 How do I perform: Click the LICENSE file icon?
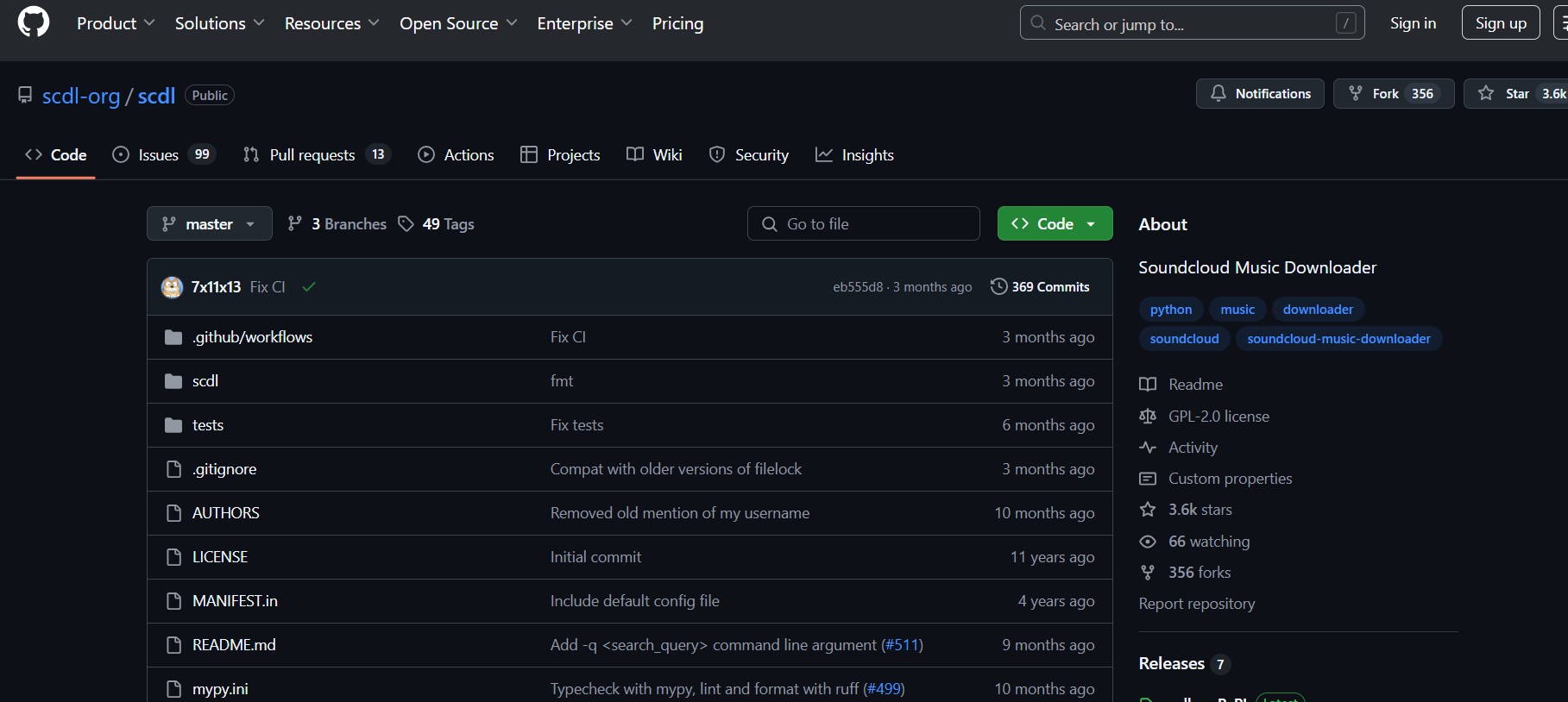tap(173, 557)
